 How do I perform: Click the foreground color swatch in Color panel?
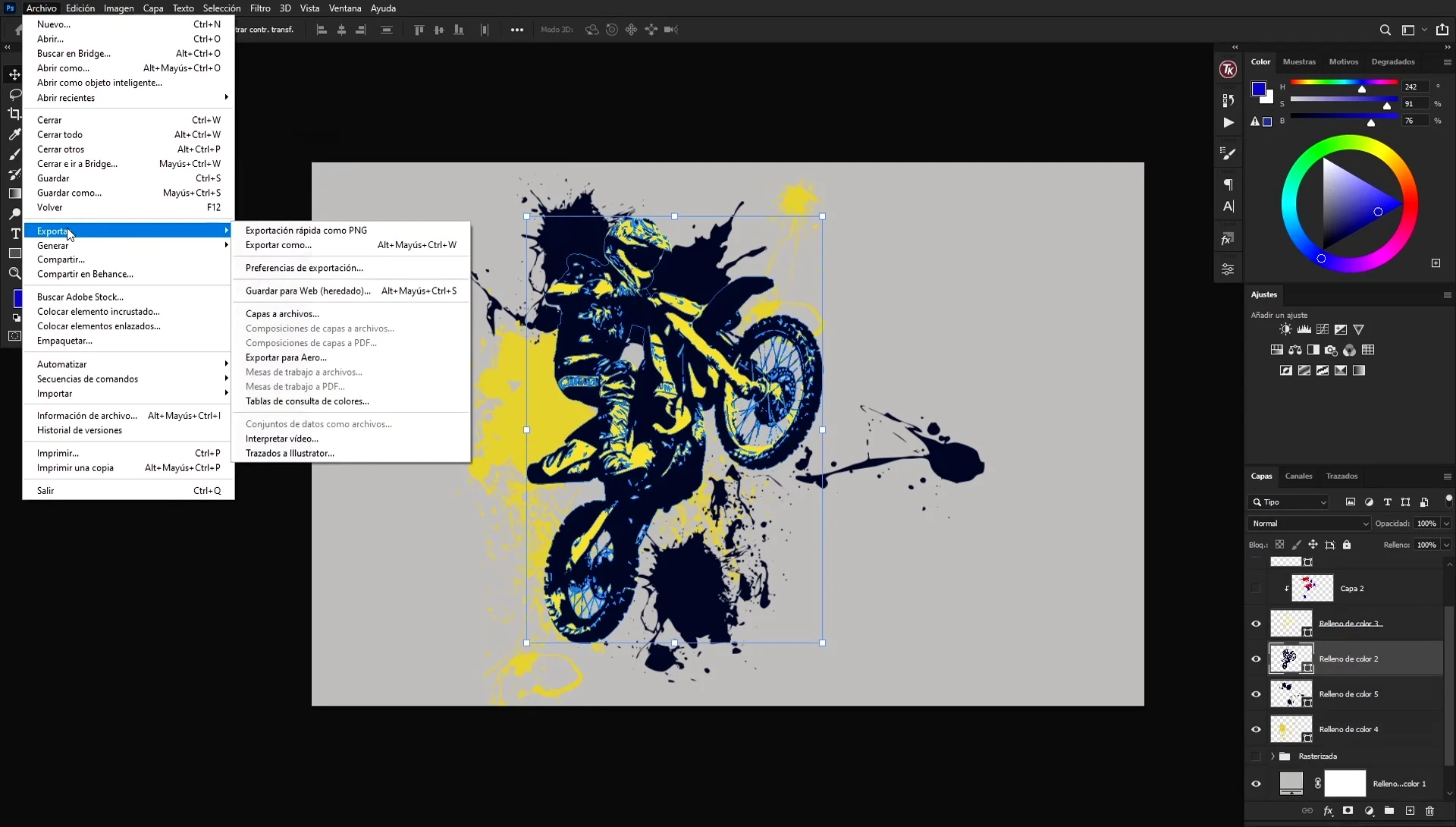1259,89
